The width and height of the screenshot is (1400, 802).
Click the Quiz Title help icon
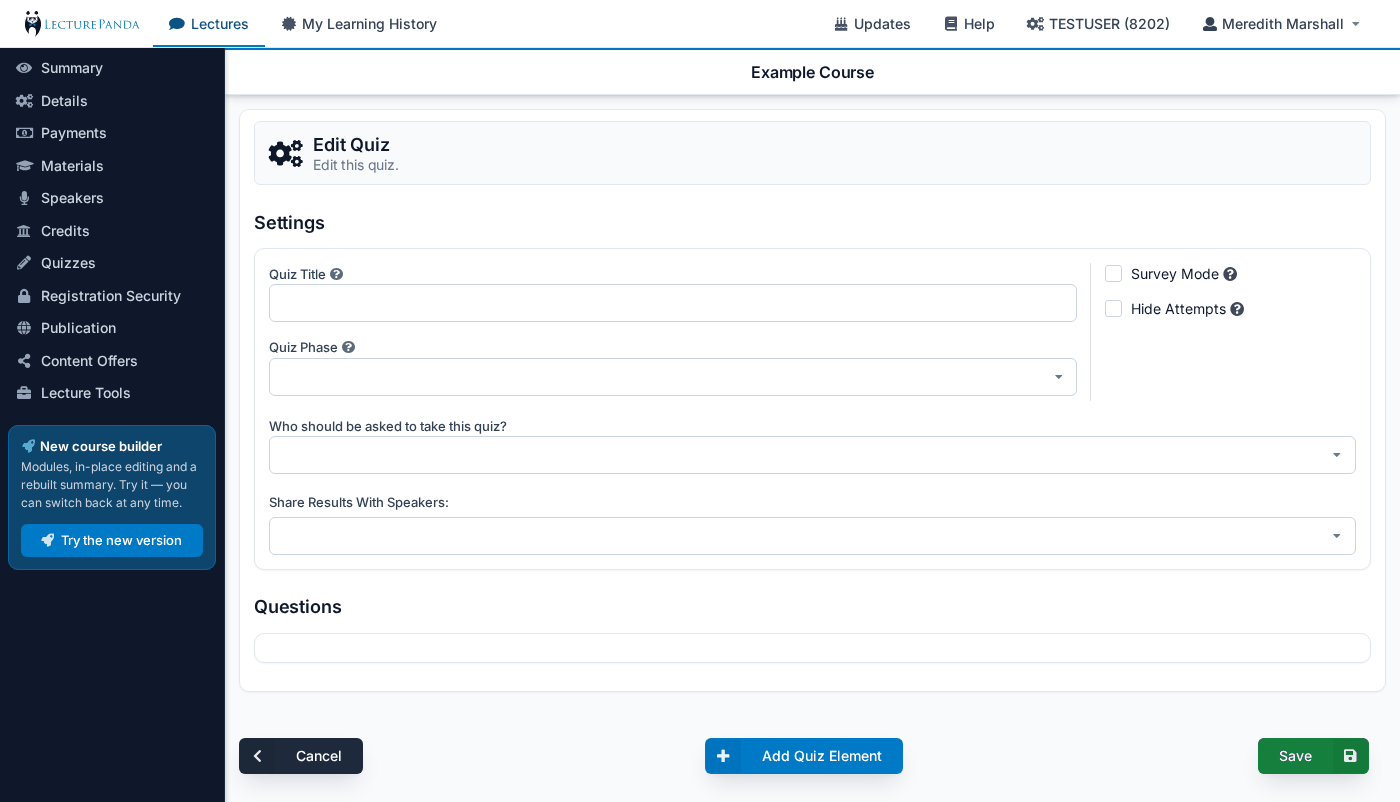(x=337, y=274)
